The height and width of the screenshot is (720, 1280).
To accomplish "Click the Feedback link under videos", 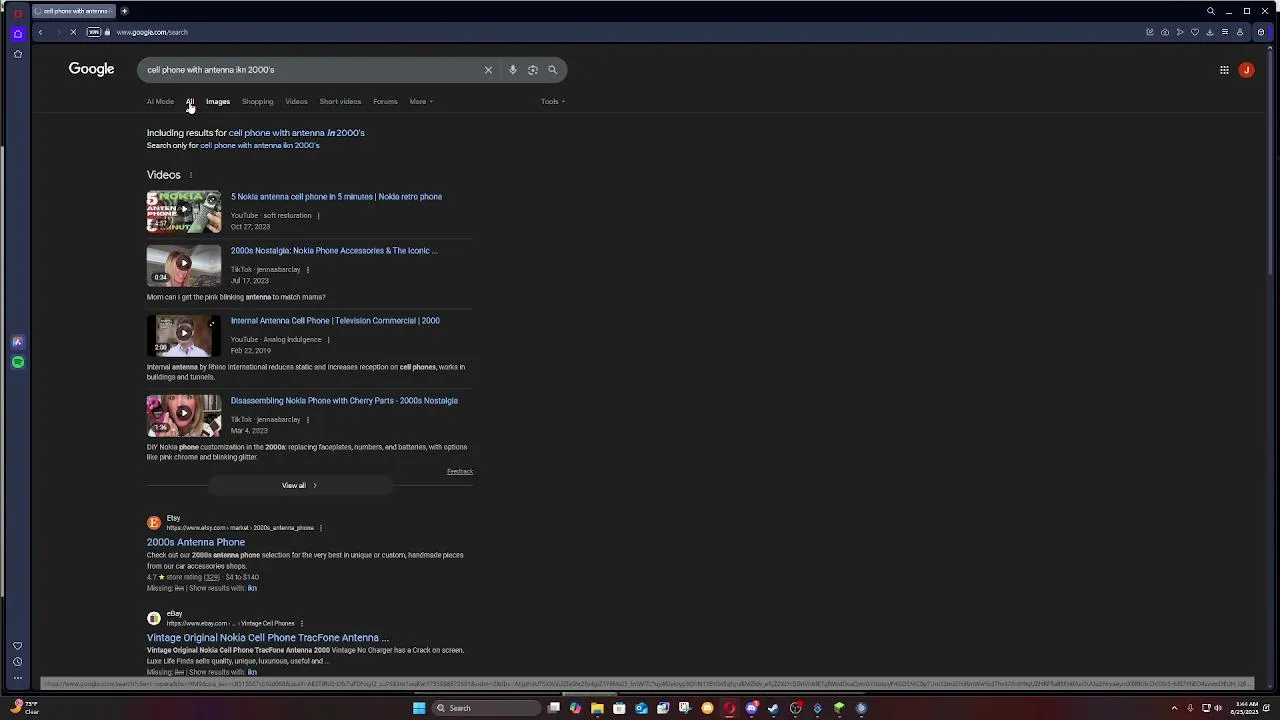I will click(460, 471).
